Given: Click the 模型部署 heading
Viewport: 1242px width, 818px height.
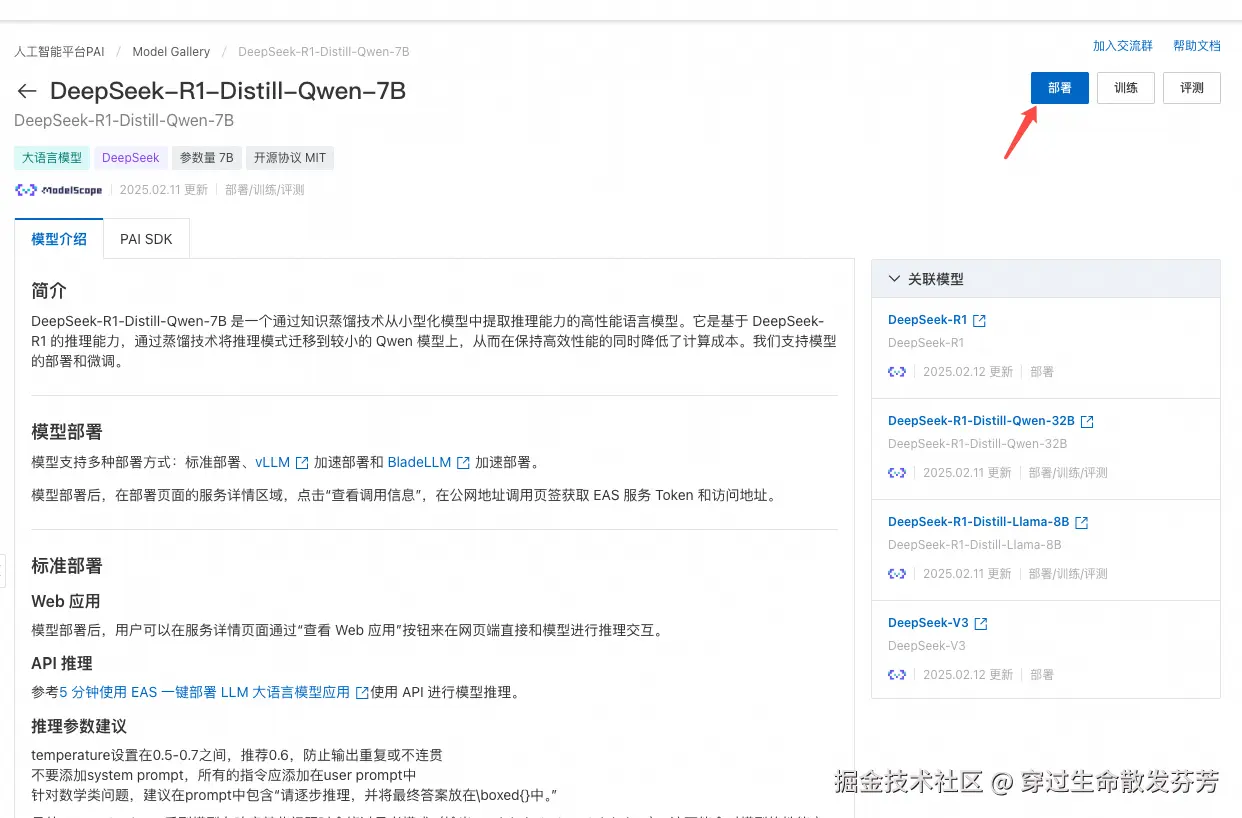Looking at the screenshot, I should 67,432.
